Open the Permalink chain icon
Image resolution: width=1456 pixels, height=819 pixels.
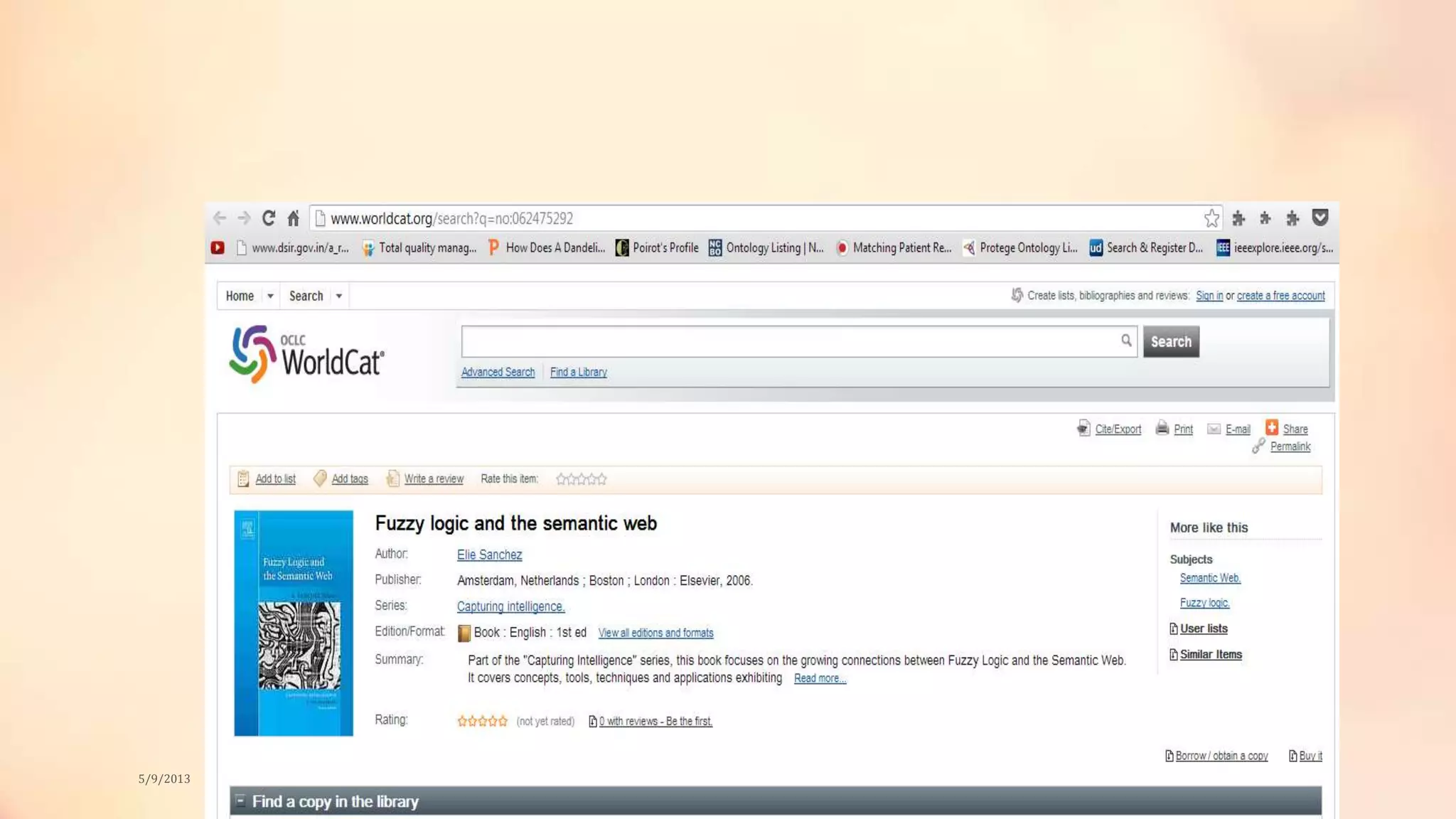pos(1258,446)
